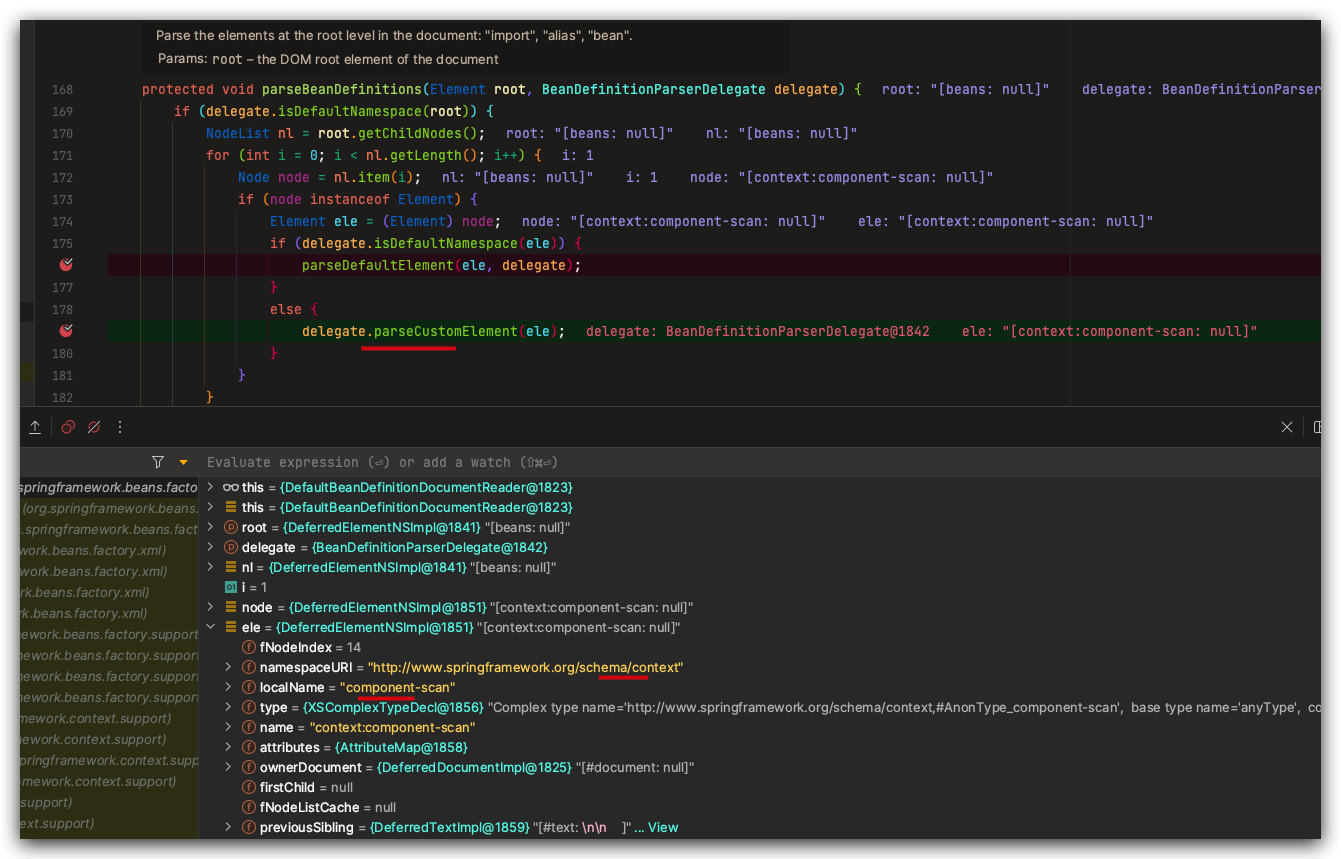Click the frames filter funnel icon
This screenshot has width=1341, height=859.
pyautogui.click(x=158, y=462)
